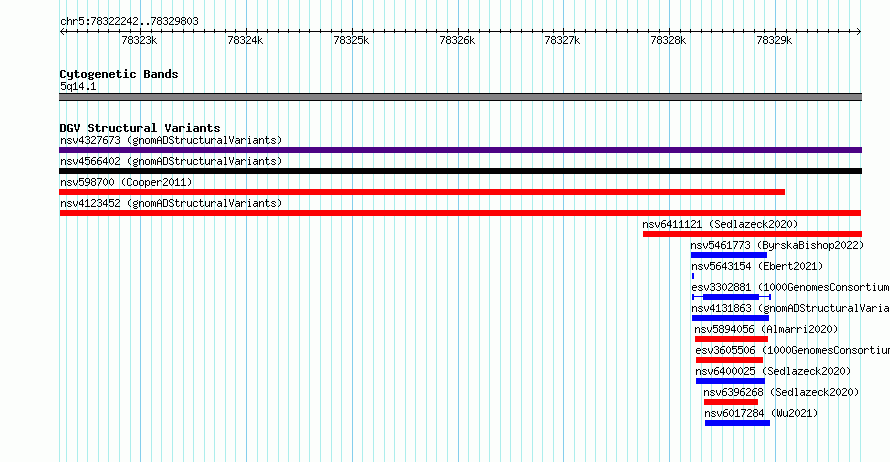
Task: Open the nsv5894056 (Almarri2020) label
Action: (766, 329)
